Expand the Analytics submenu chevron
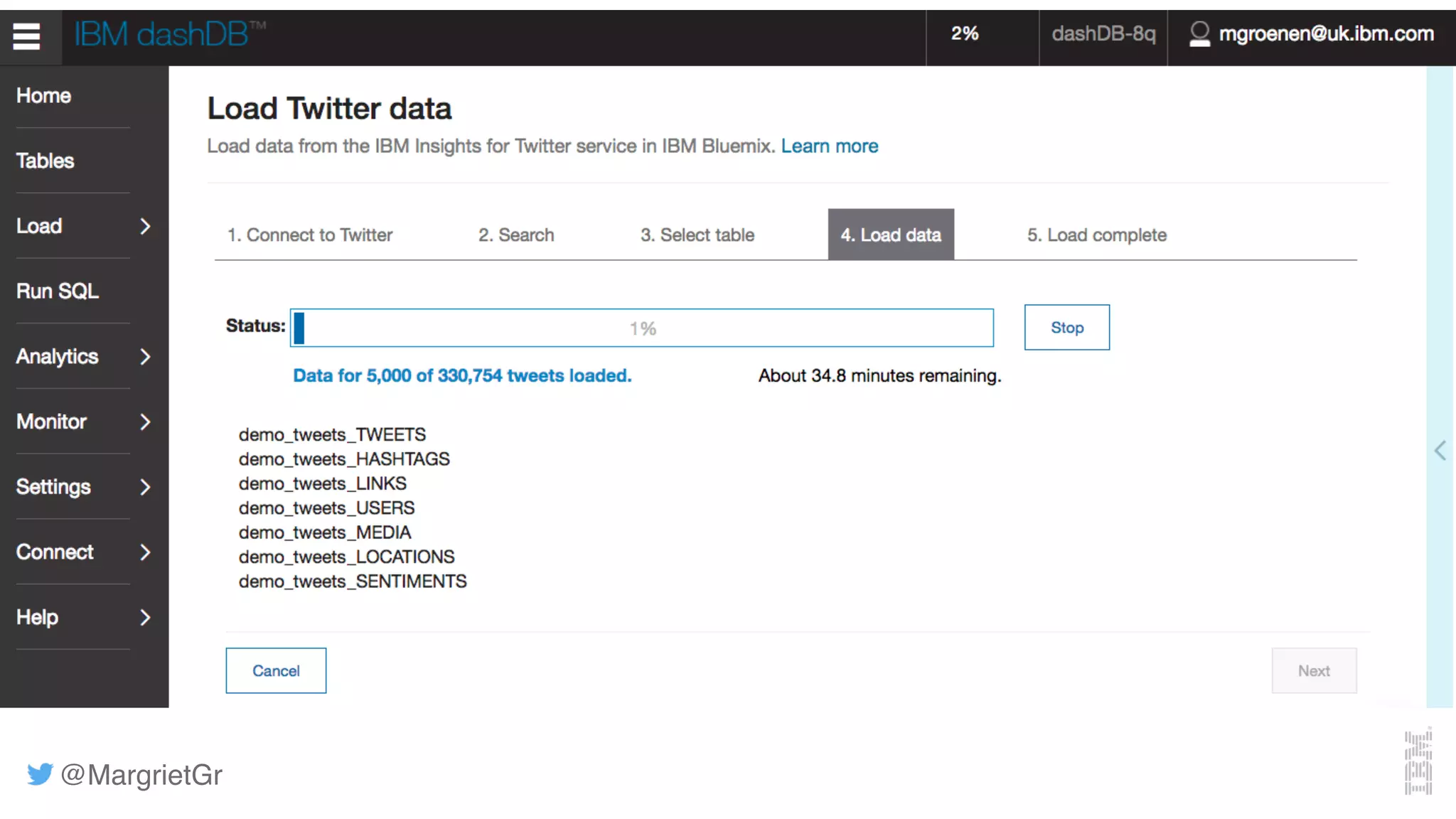The width and height of the screenshot is (1456, 819). tap(145, 356)
